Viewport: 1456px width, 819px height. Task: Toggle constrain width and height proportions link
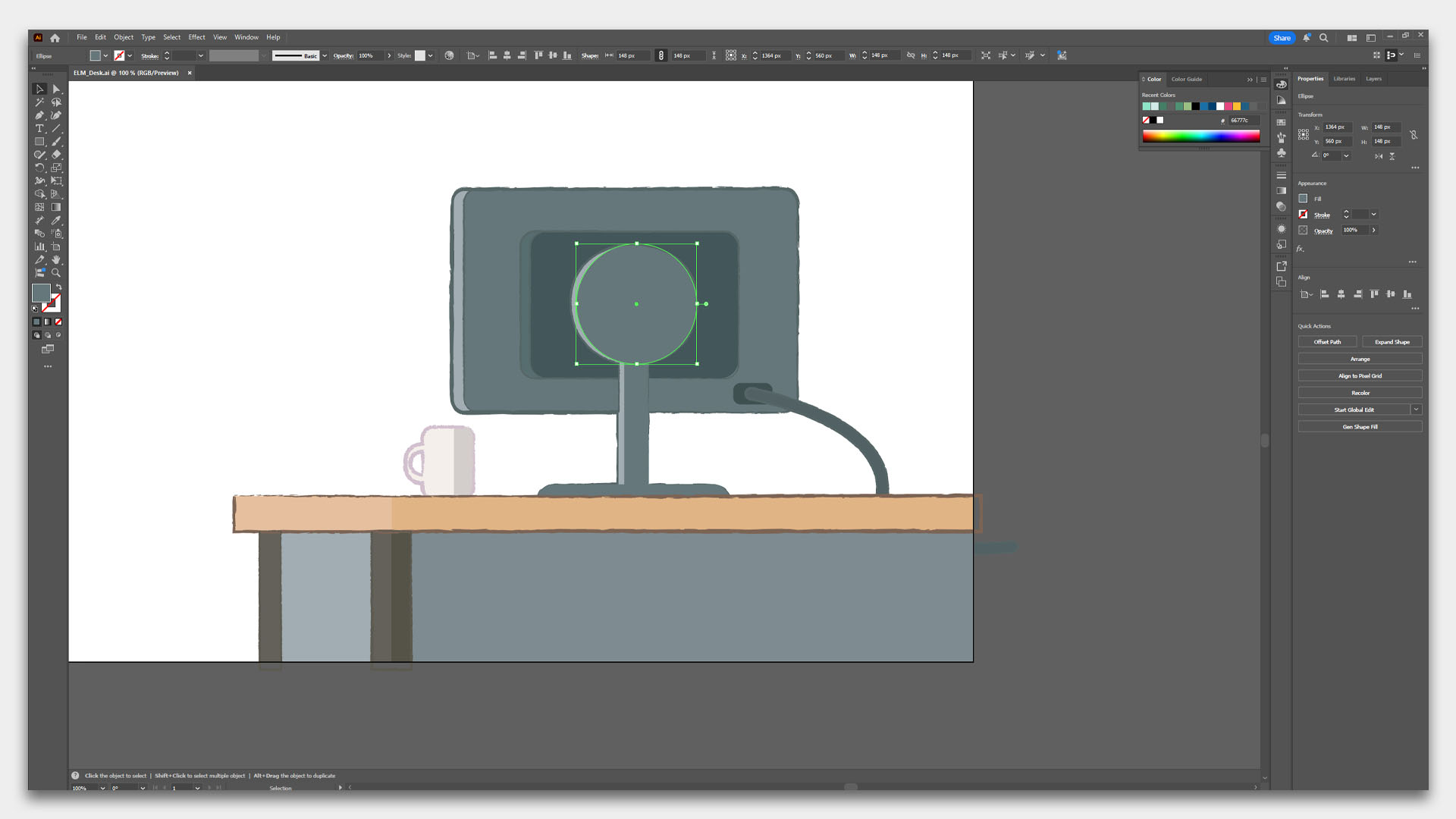[1414, 134]
